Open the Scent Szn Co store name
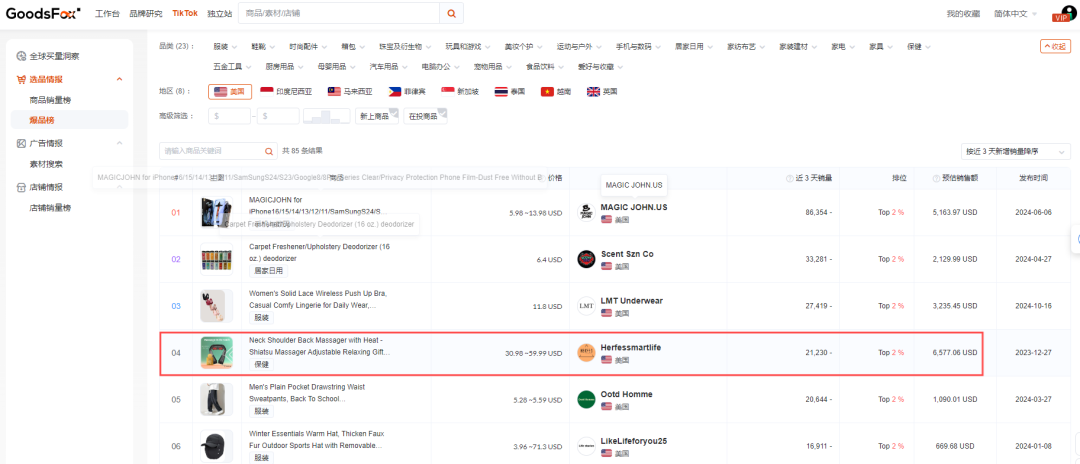This screenshot has width=1080, height=464. pyautogui.click(x=627, y=254)
